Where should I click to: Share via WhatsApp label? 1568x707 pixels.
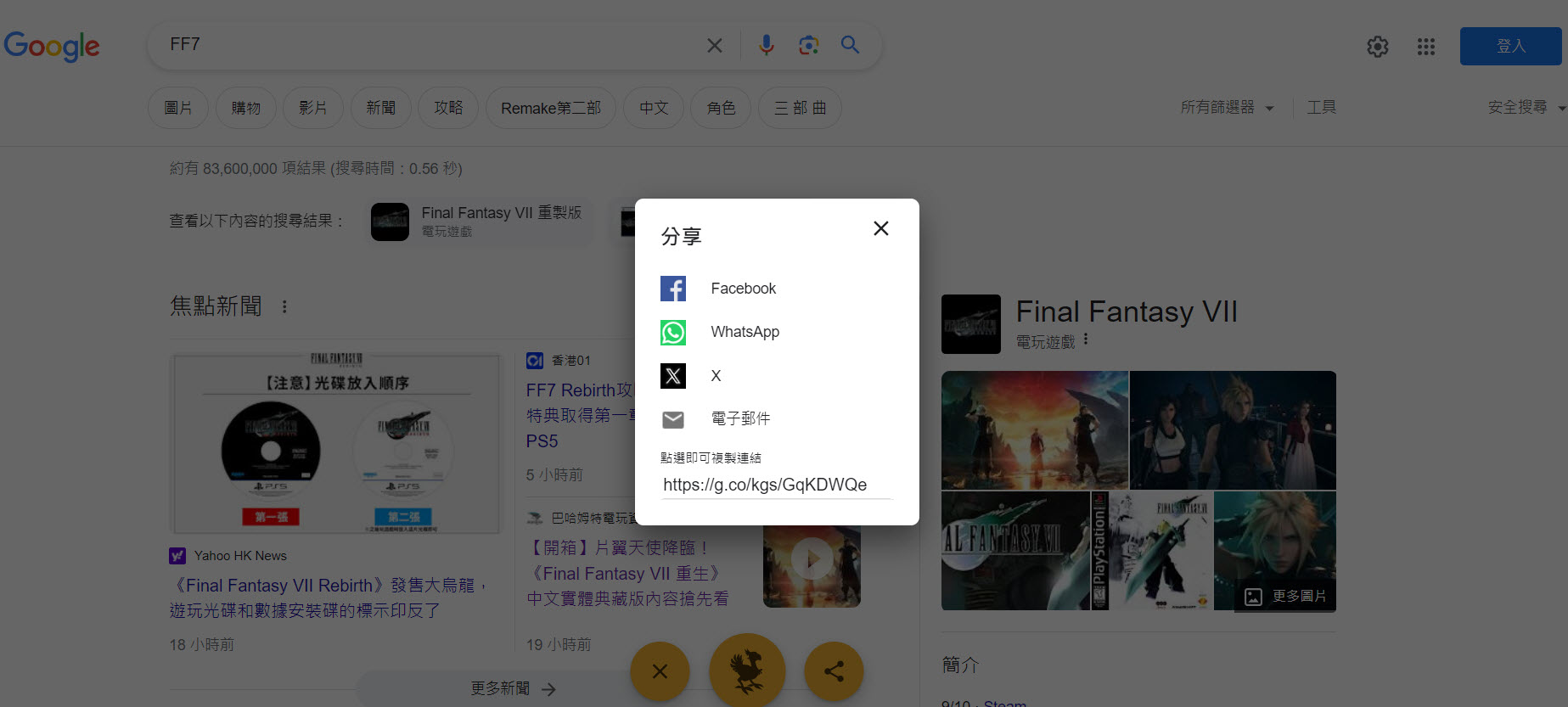click(x=745, y=332)
